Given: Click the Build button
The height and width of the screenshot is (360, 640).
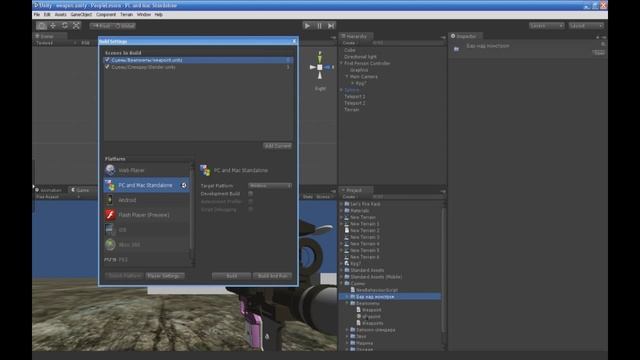Looking at the screenshot, I should coord(231,276).
